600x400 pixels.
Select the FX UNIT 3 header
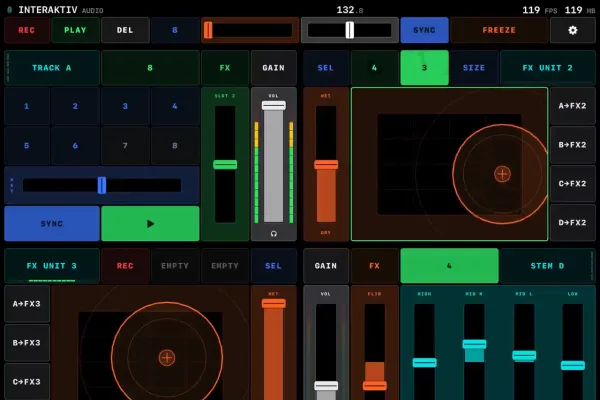tap(52, 266)
